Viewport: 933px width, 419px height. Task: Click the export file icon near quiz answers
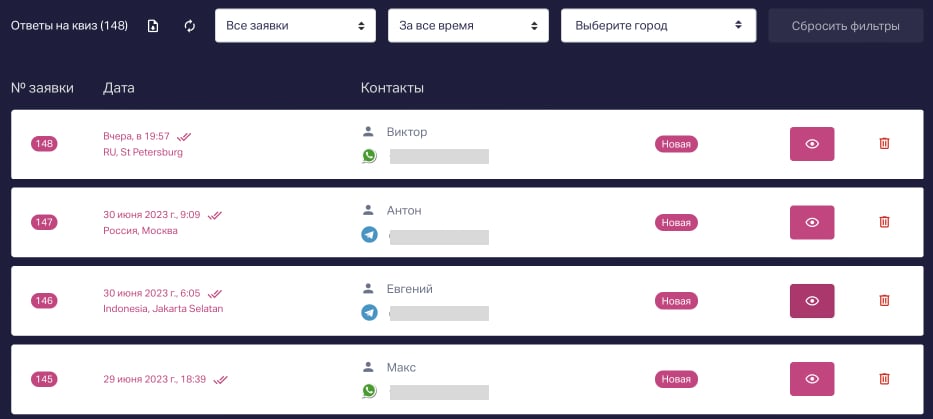[153, 26]
